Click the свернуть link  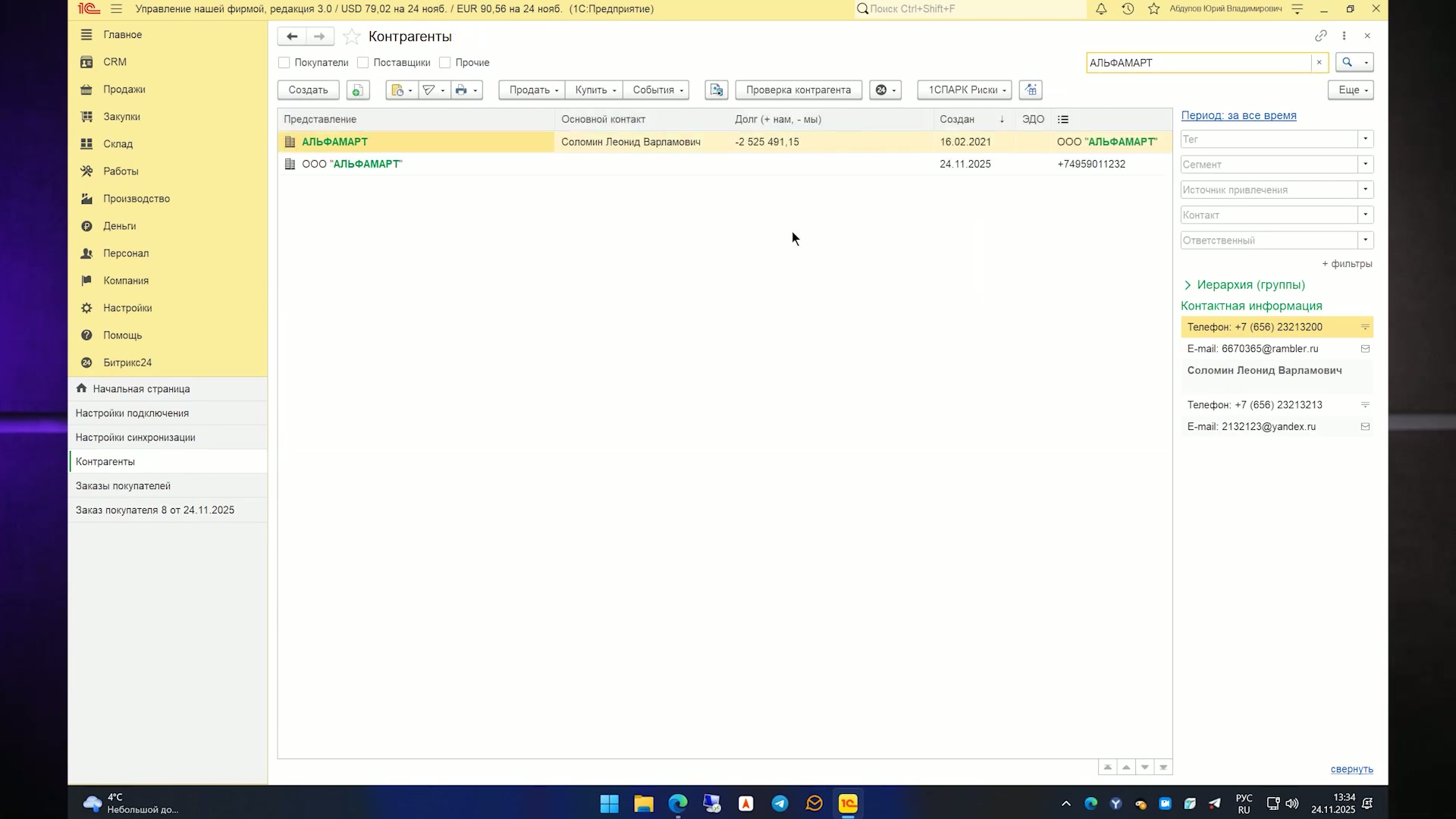tap(1351, 770)
